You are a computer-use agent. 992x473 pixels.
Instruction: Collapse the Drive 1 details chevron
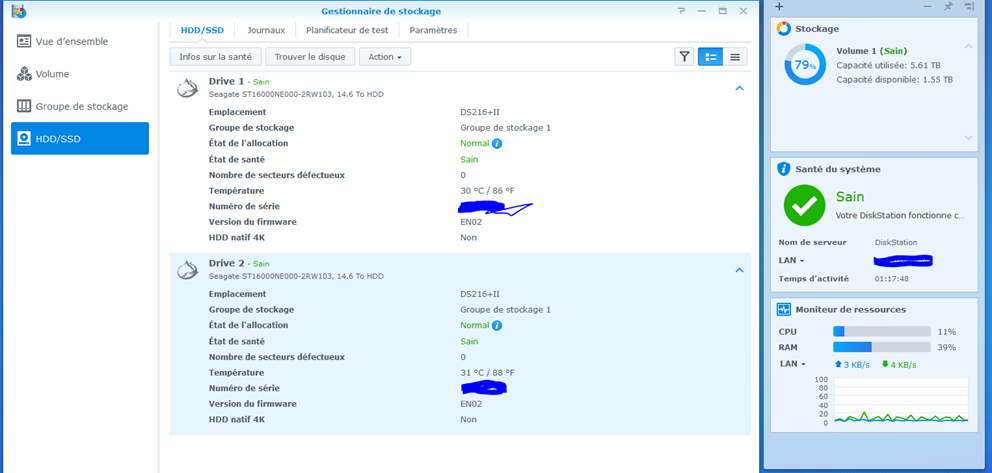click(739, 89)
